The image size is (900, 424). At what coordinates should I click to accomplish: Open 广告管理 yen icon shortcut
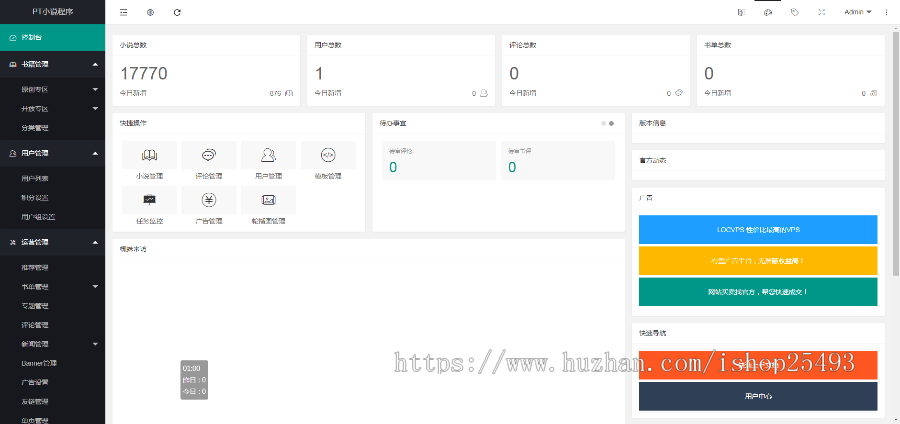[x=209, y=200]
